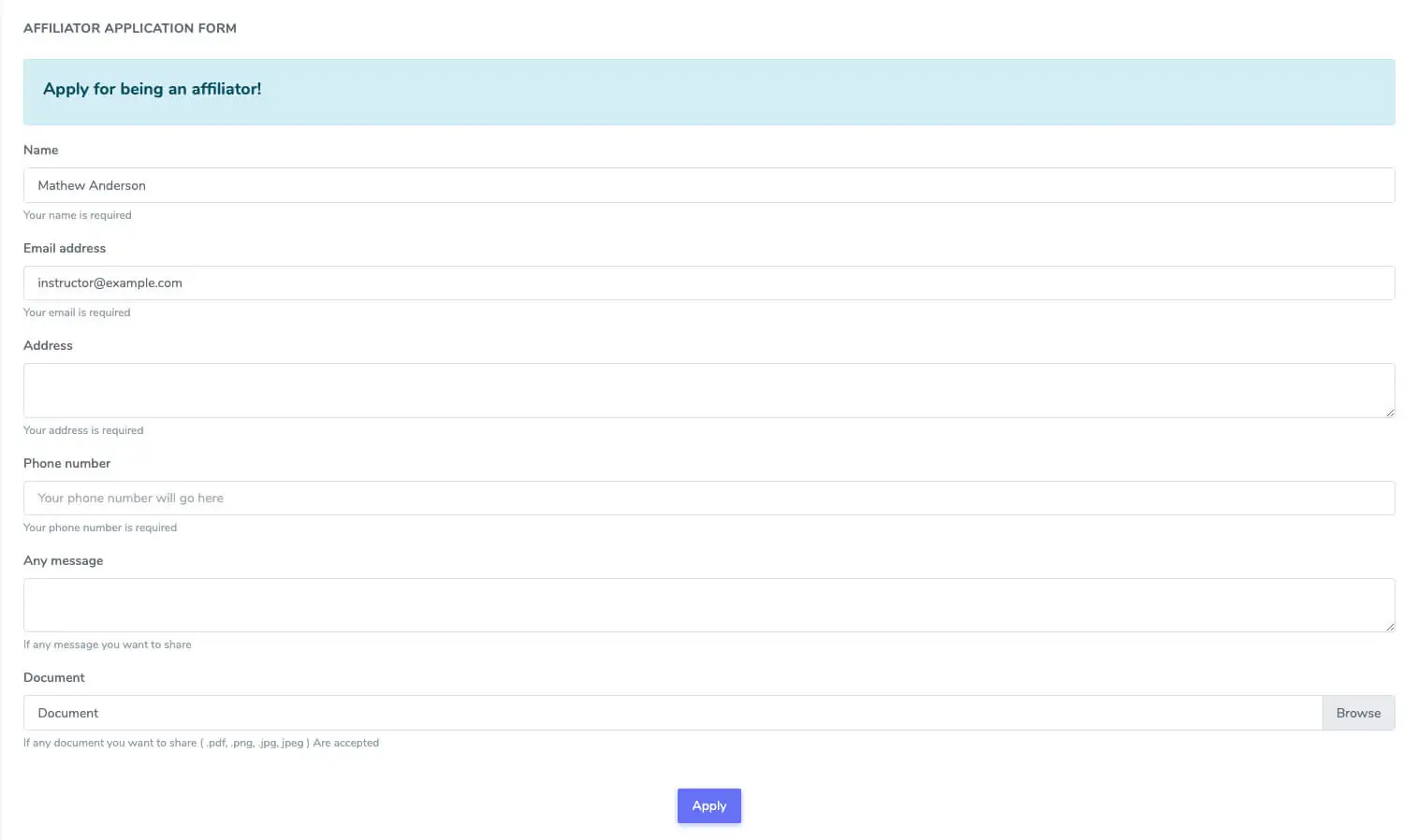The height and width of the screenshot is (840, 1417).
Task: Click the "Any message" label
Action: pos(63,560)
